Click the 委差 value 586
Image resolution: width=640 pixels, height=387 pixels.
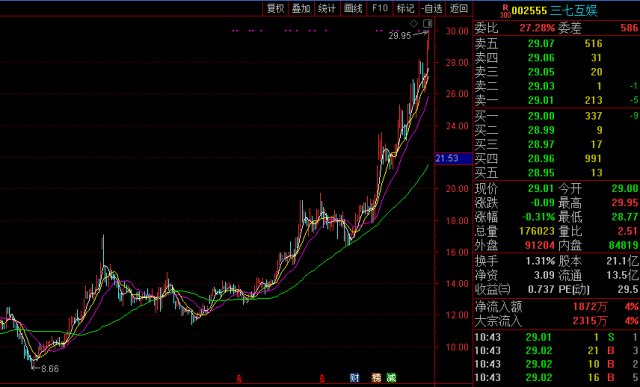(x=629, y=28)
